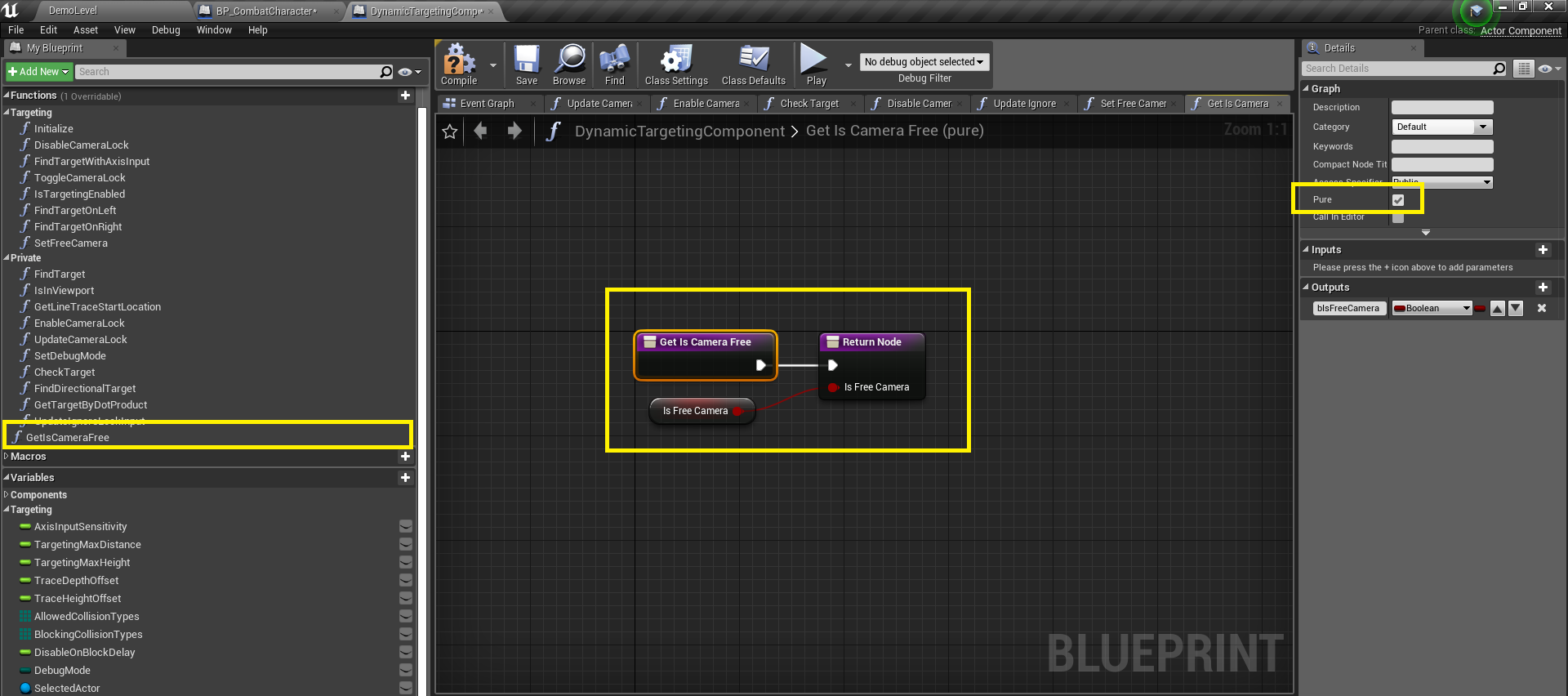The width and height of the screenshot is (1568, 696).
Task: Open the debug object selection dropdown
Action: 924,62
